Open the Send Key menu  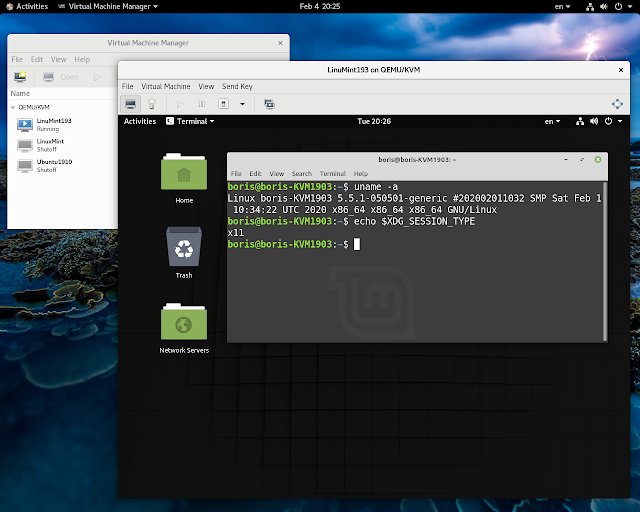237,87
